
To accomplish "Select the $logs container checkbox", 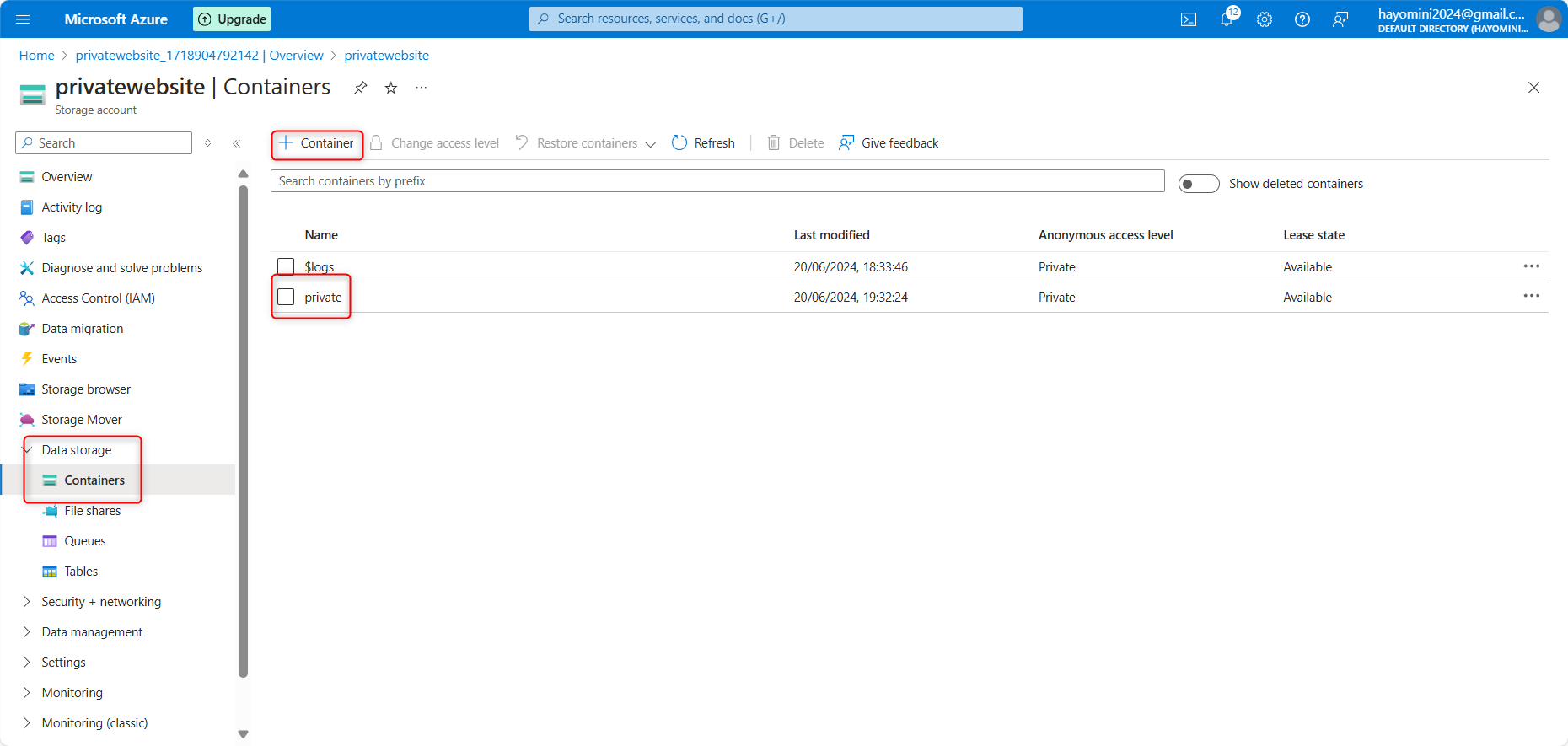I will 286,266.
